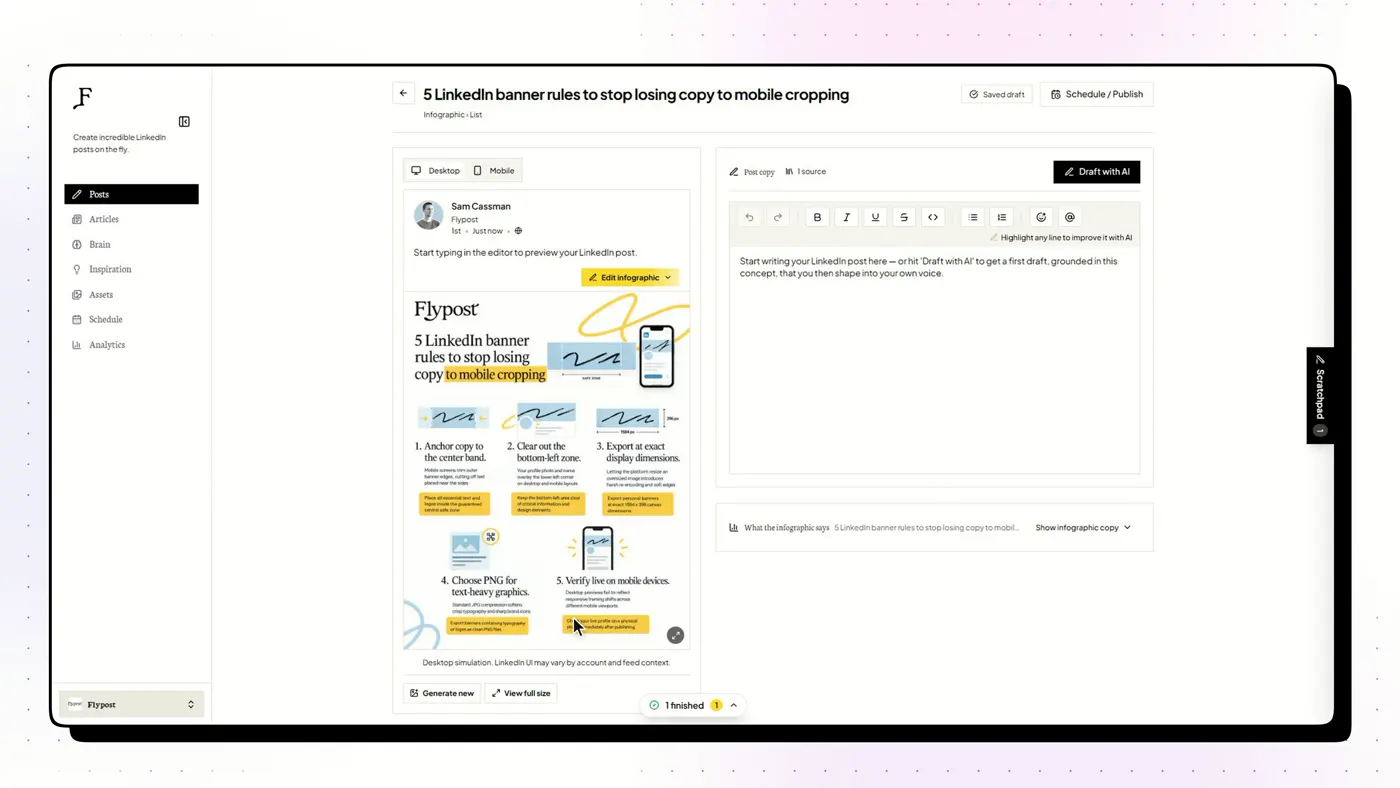This screenshot has height=788, width=1400.
Task: Redo the edit in the editor toolbar
Action: click(x=778, y=217)
